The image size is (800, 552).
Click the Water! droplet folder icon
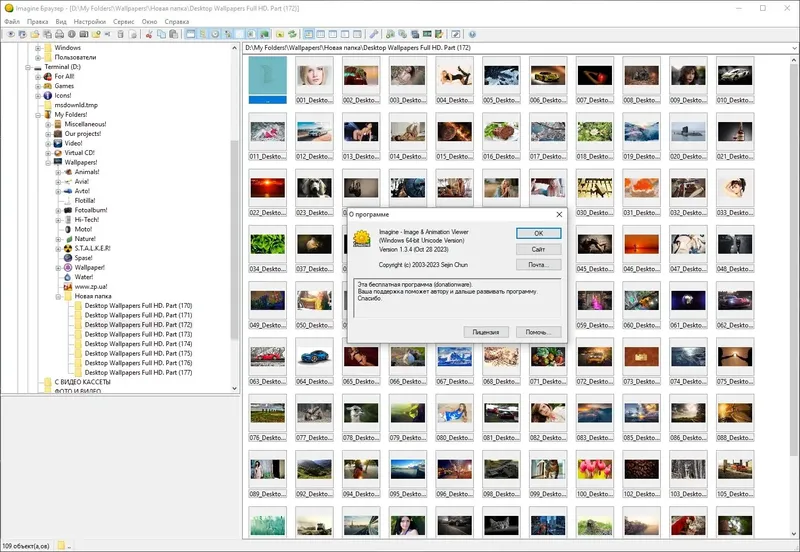(68, 277)
